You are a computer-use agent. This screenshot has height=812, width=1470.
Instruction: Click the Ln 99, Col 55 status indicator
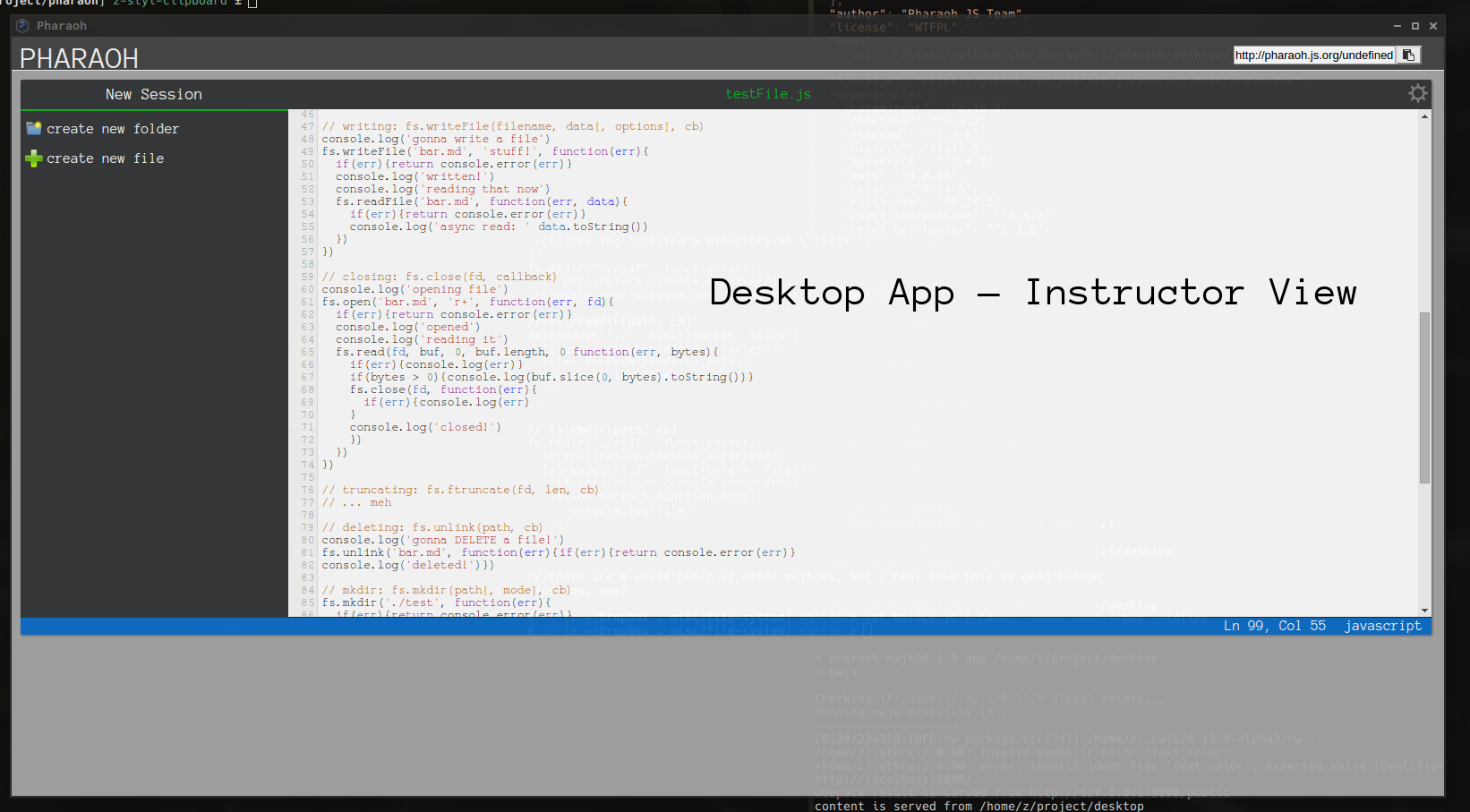1275,626
